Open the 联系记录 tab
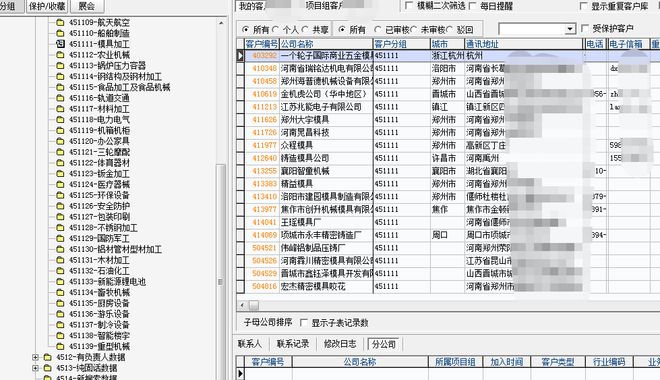 pos(293,344)
